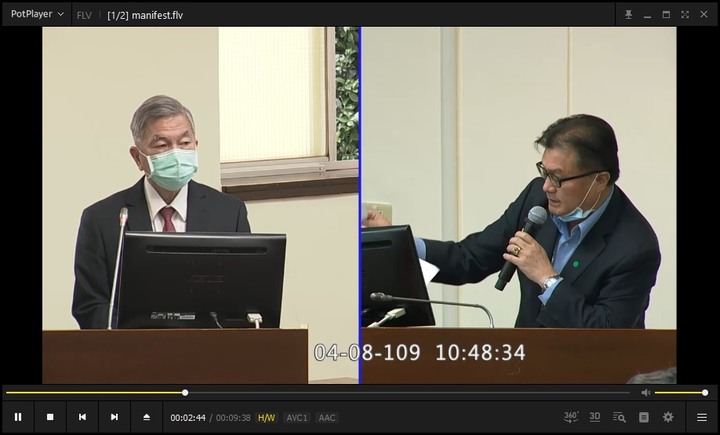Image resolution: width=720 pixels, height=435 pixels.
Task: Click the volume slider knob
Action: click(x=705, y=393)
